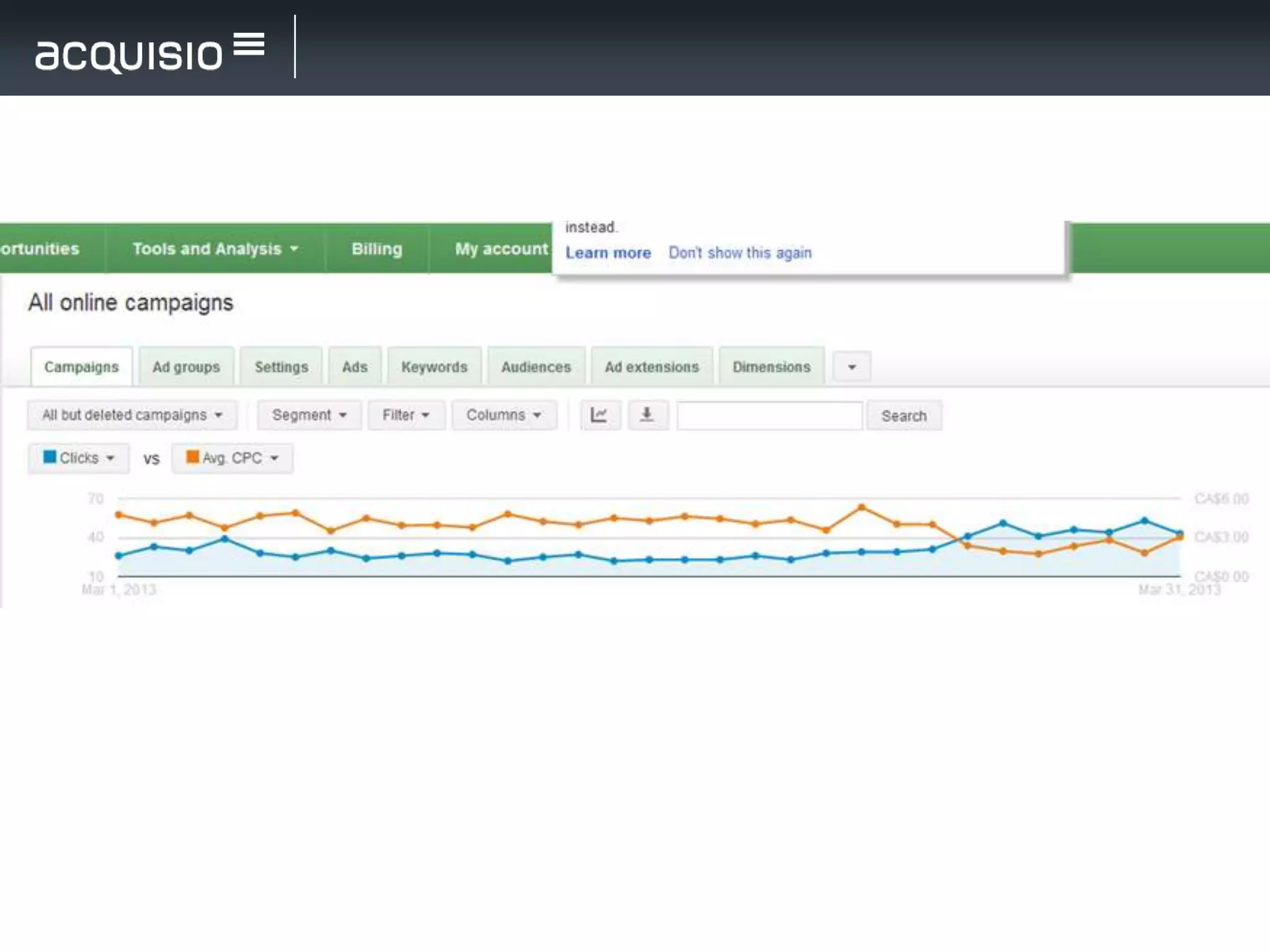This screenshot has height=952, width=1270.
Task: Switch to the Keywords tab
Action: 434,367
